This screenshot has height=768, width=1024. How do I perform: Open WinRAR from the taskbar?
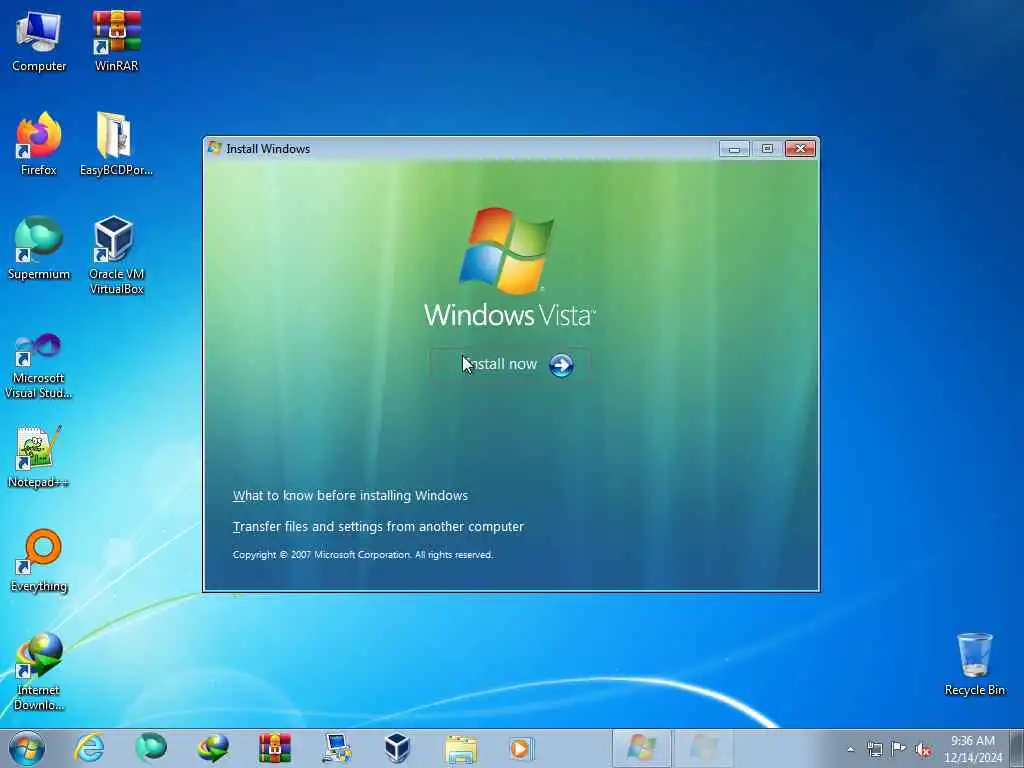(274, 748)
